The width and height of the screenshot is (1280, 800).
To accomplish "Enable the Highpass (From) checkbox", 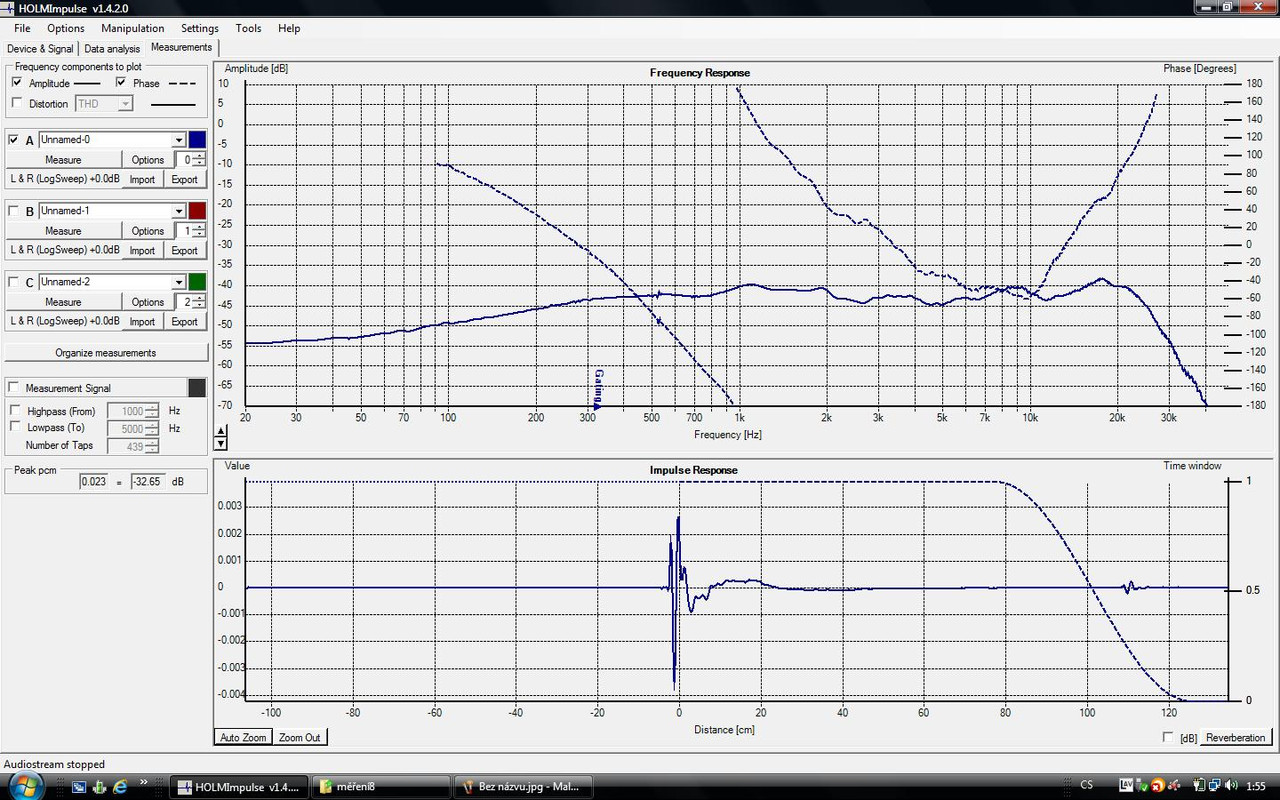I will (15, 410).
